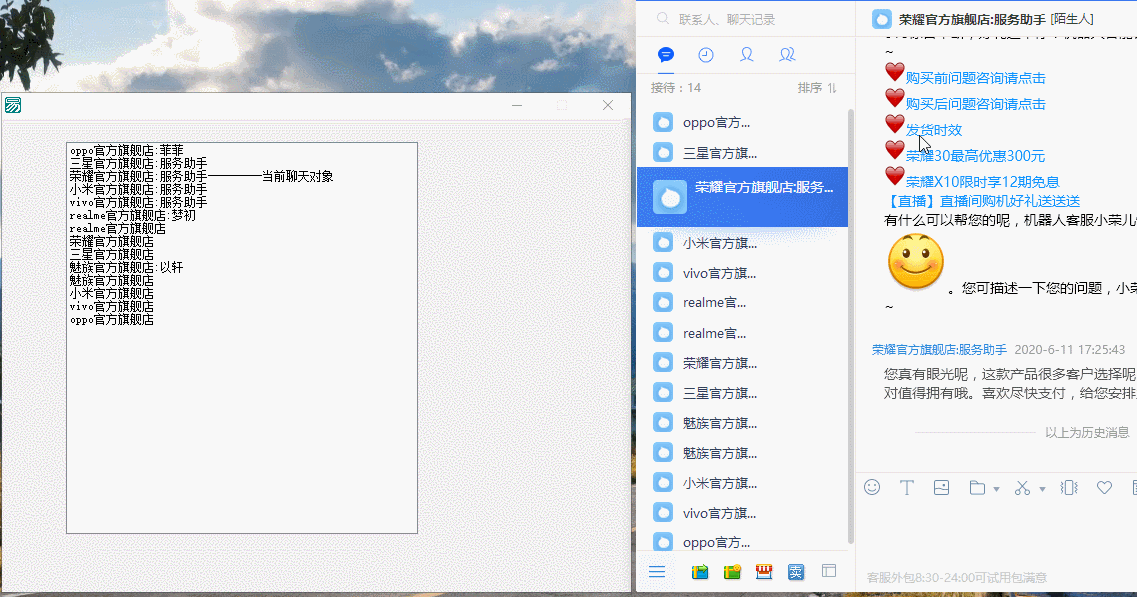Screen dimensions: 1137x597
Task: Click the send file folder icon
Action: [977, 487]
